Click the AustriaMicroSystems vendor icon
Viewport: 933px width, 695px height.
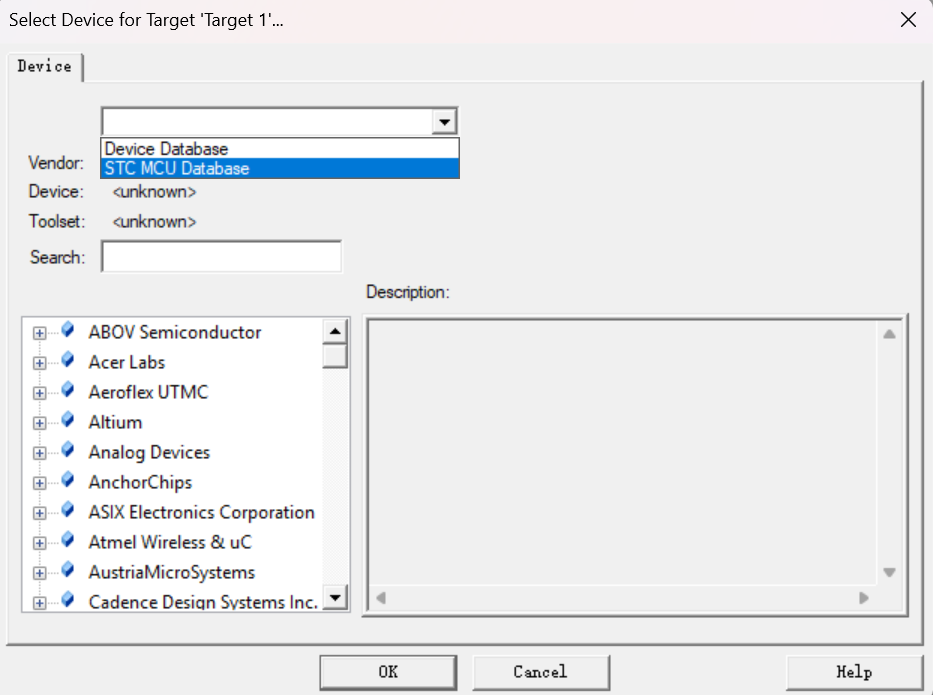pos(68,569)
